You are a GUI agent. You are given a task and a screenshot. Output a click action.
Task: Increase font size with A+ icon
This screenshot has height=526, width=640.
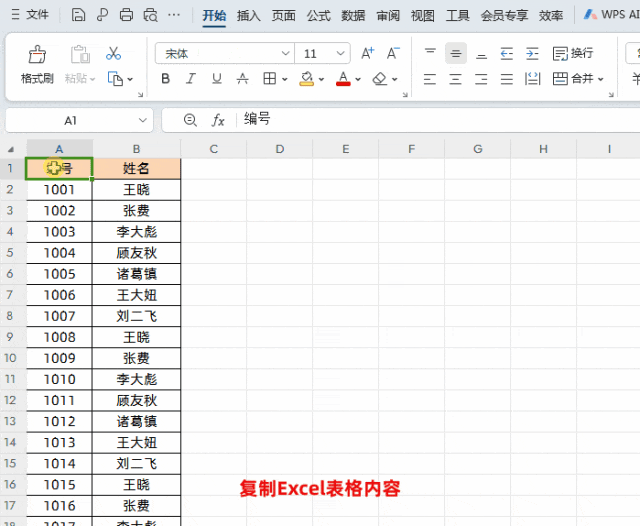click(367, 53)
